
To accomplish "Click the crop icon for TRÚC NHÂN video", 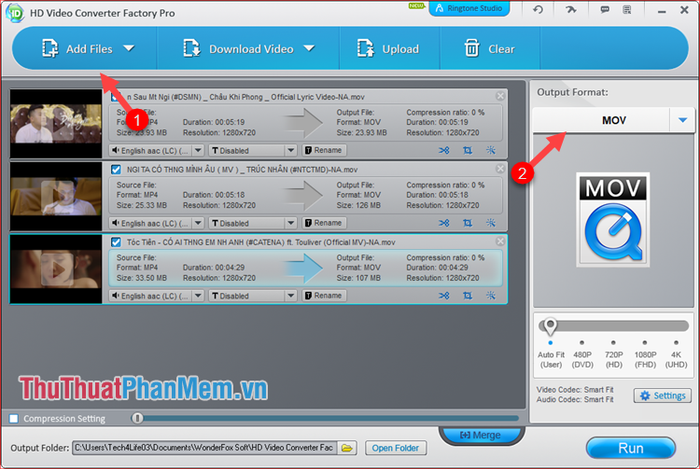I will pyautogui.click(x=467, y=223).
